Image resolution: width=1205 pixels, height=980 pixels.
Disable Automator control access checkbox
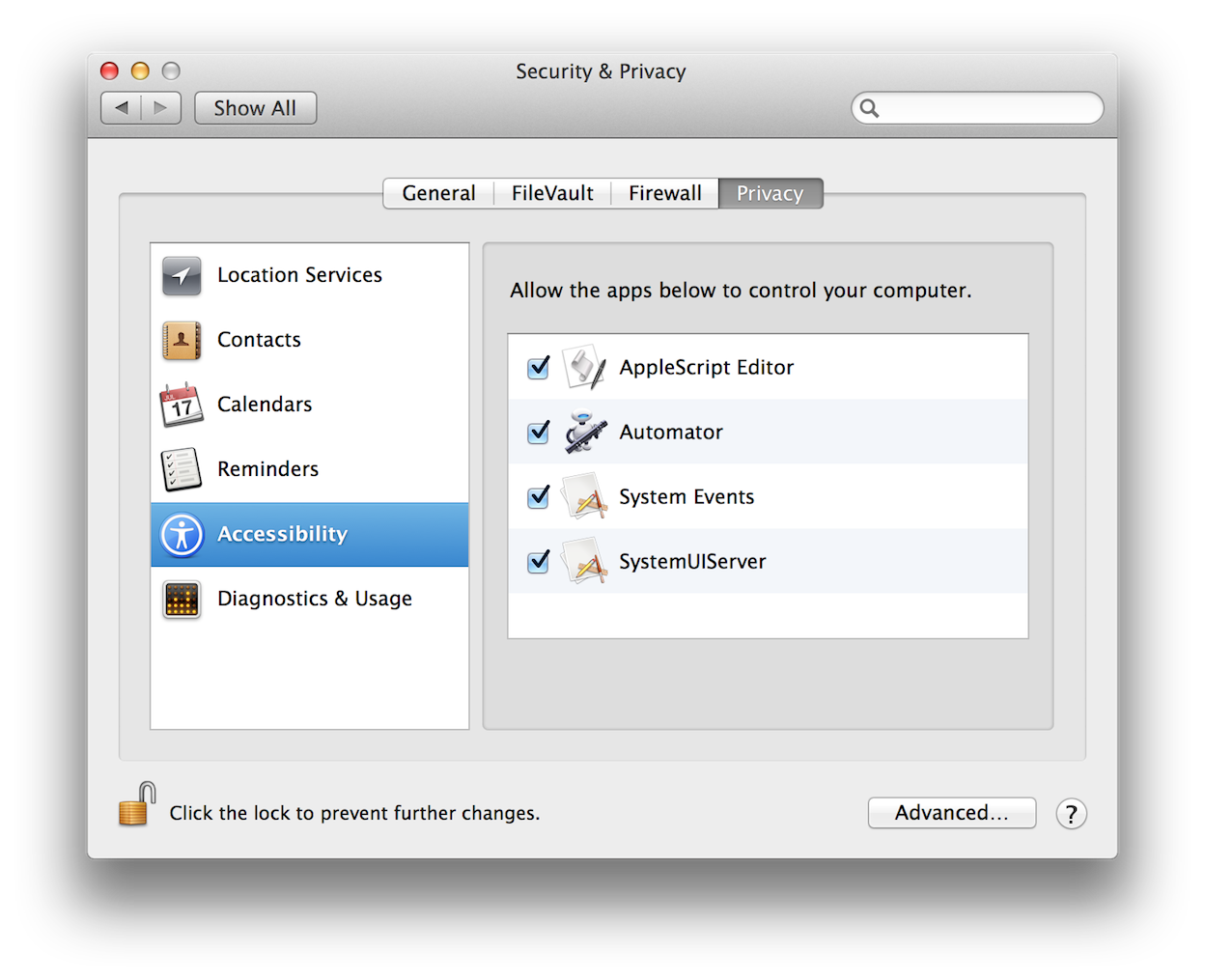[539, 433]
